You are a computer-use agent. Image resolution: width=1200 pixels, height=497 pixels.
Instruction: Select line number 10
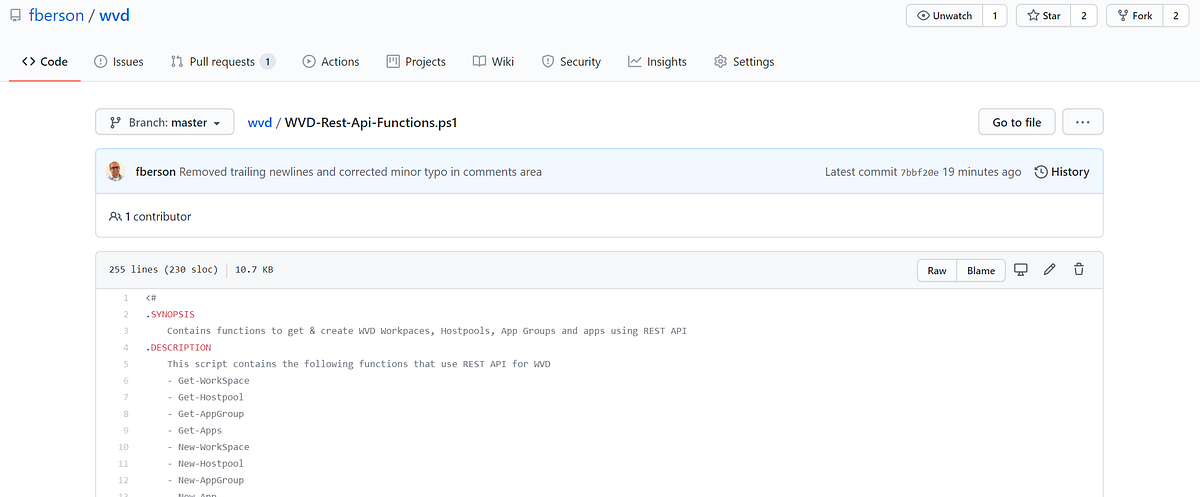123,447
